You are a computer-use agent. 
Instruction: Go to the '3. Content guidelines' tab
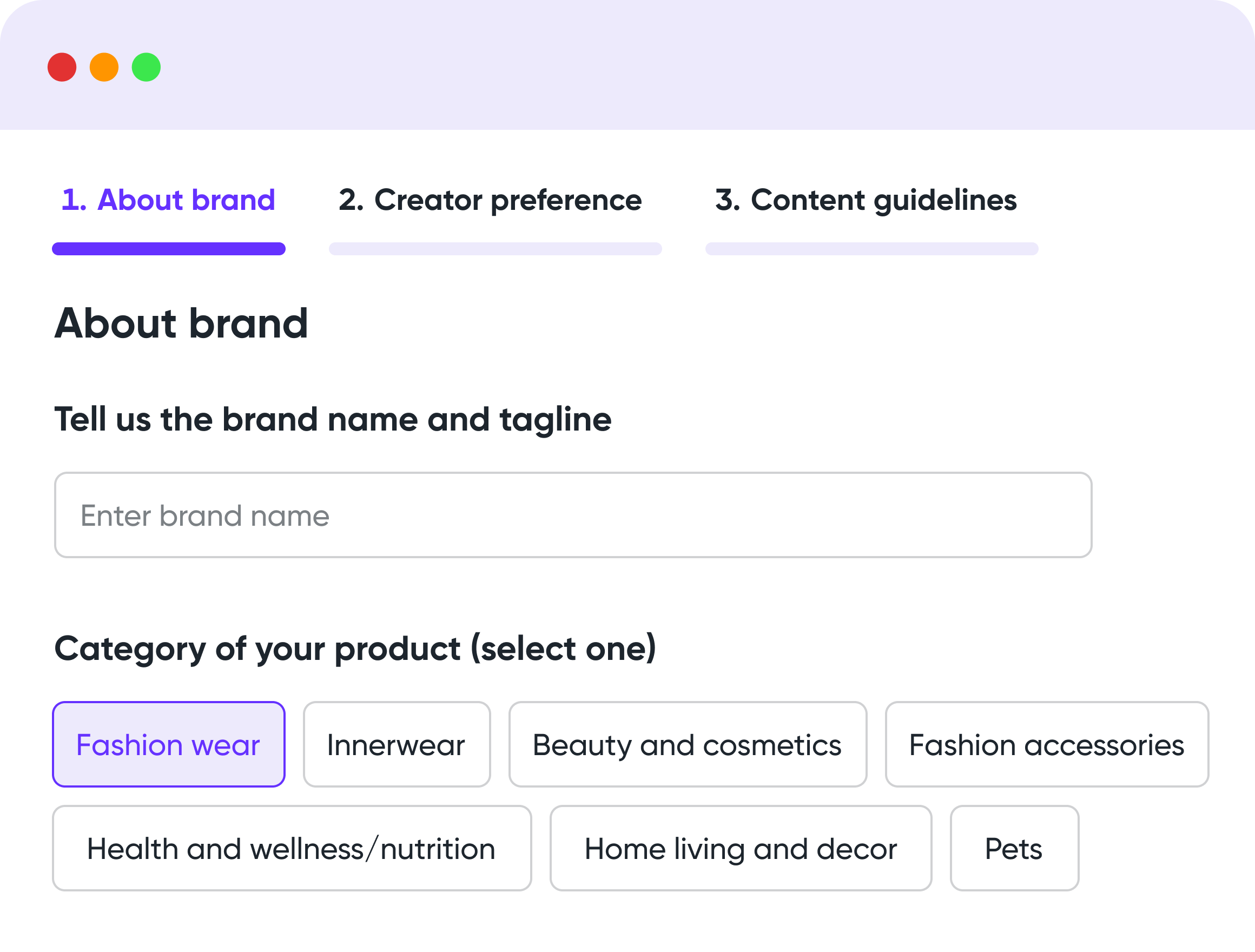[x=866, y=200]
